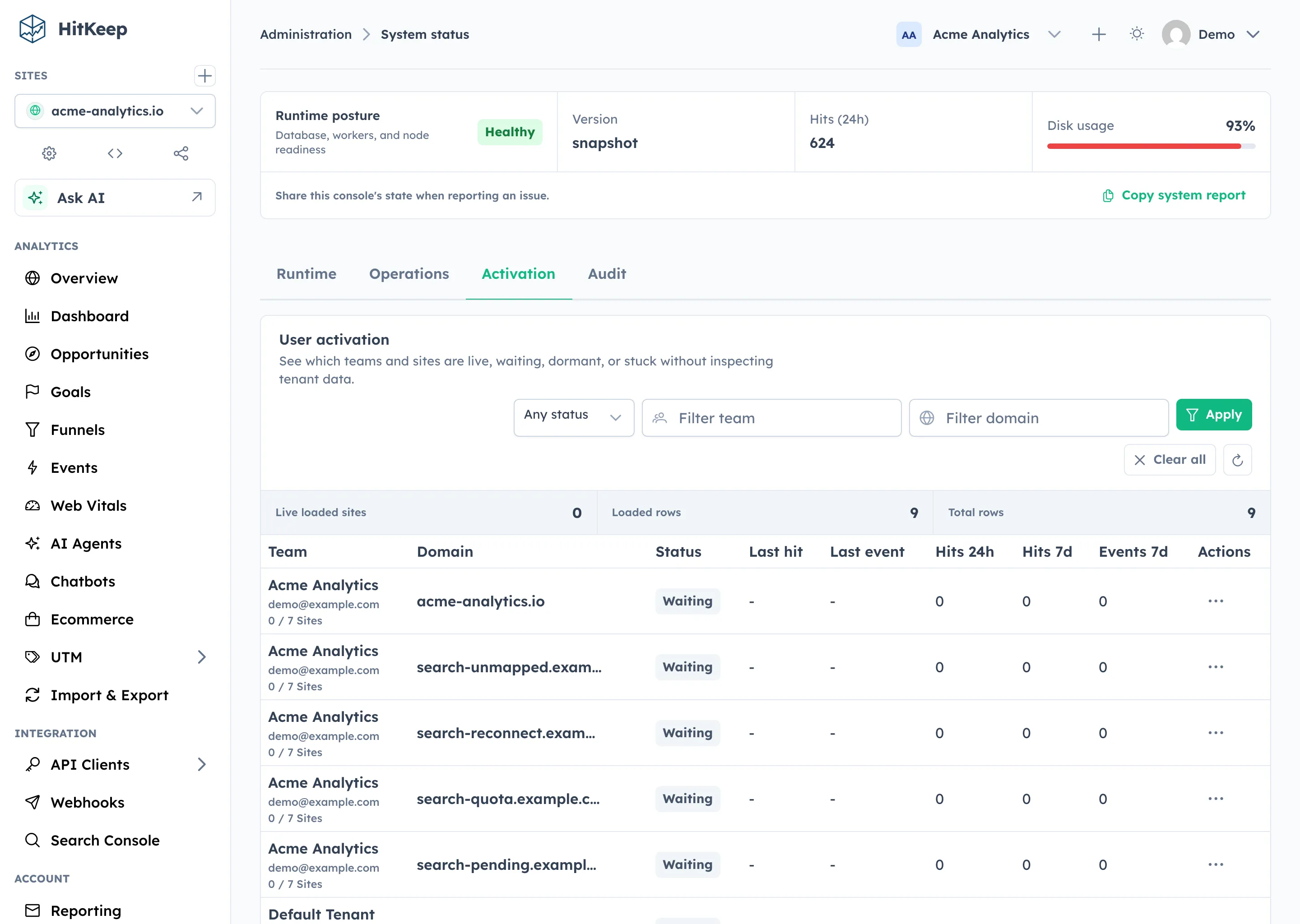This screenshot has height=924, width=1300.
Task: Click the Hits 24h column header
Action: pyautogui.click(x=964, y=551)
